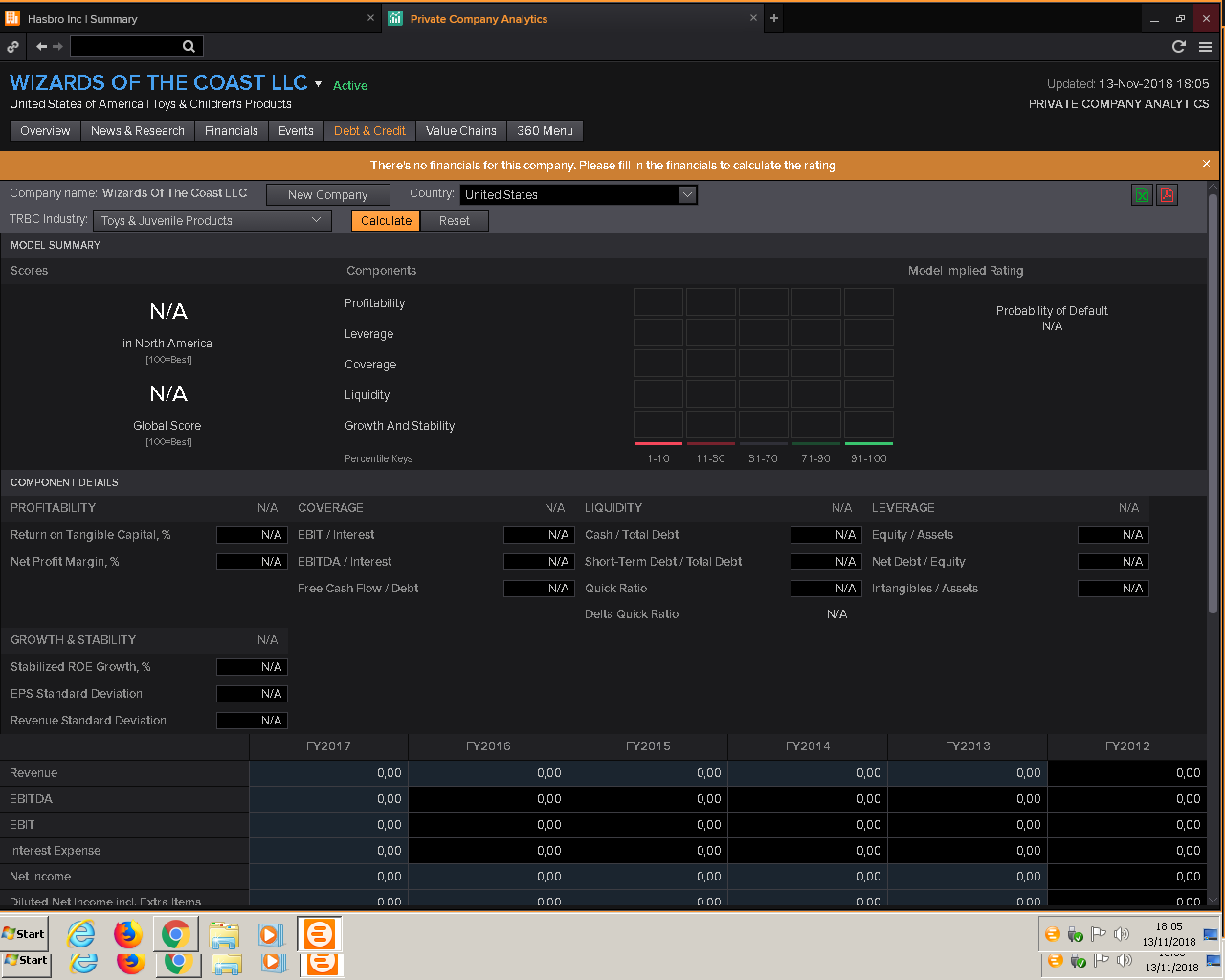Image resolution: width=1225 pixels, height=980 pixels.
Task: Launch Firefox from the taskbar
Action: coord(127,934)
